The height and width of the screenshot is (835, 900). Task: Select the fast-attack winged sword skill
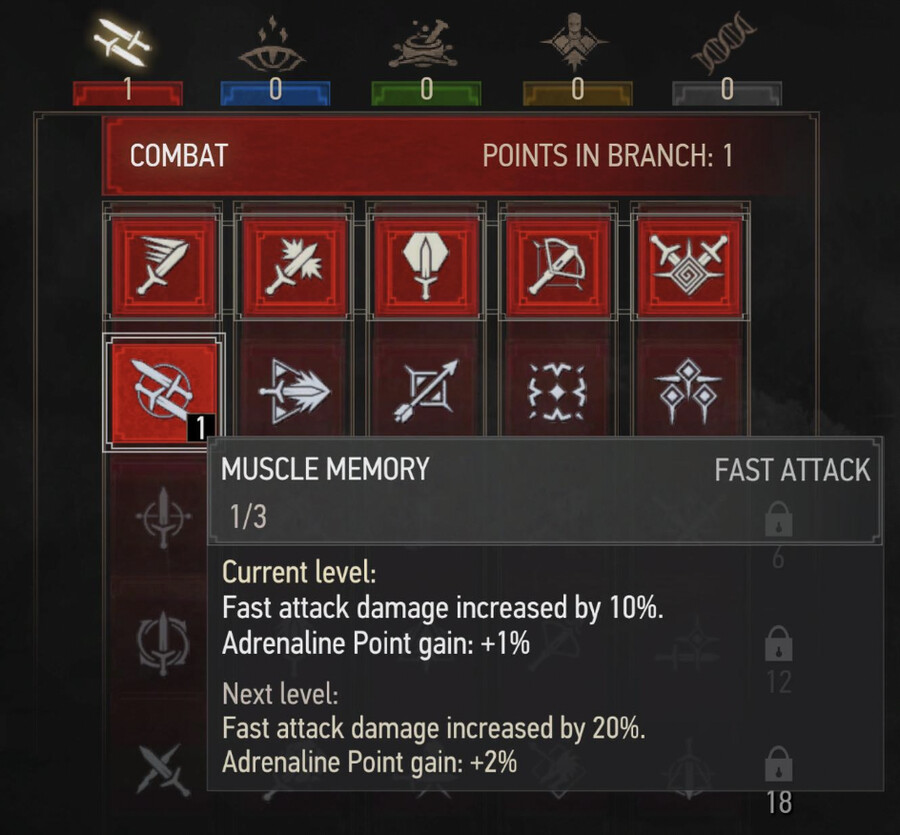164,266
